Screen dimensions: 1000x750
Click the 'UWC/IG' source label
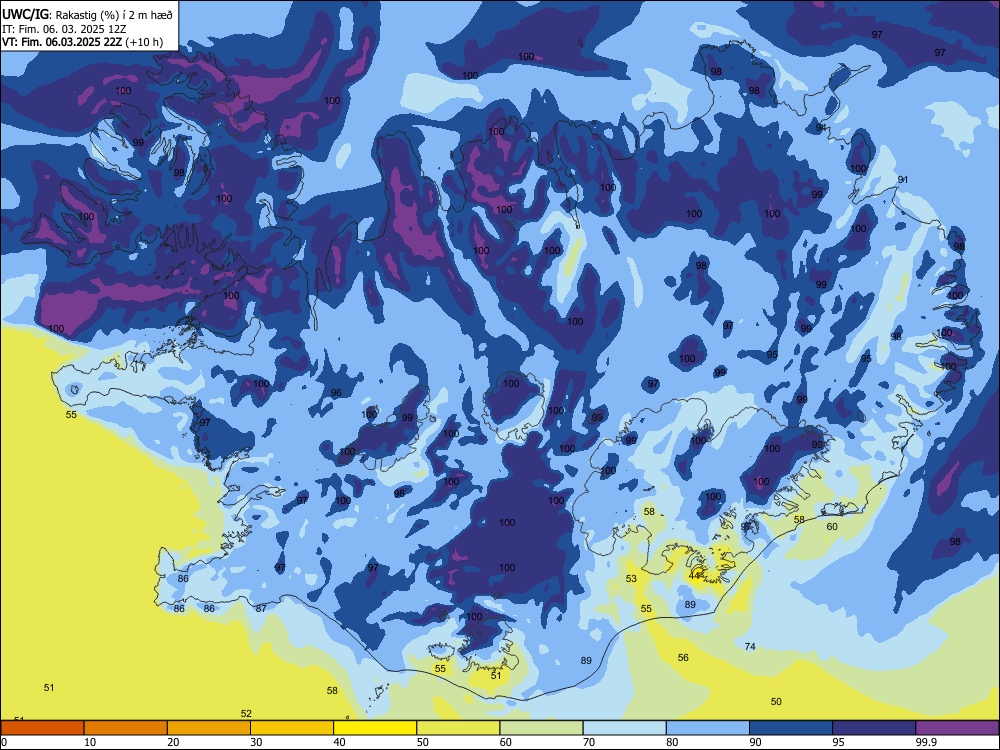click(x=25, y=15)
